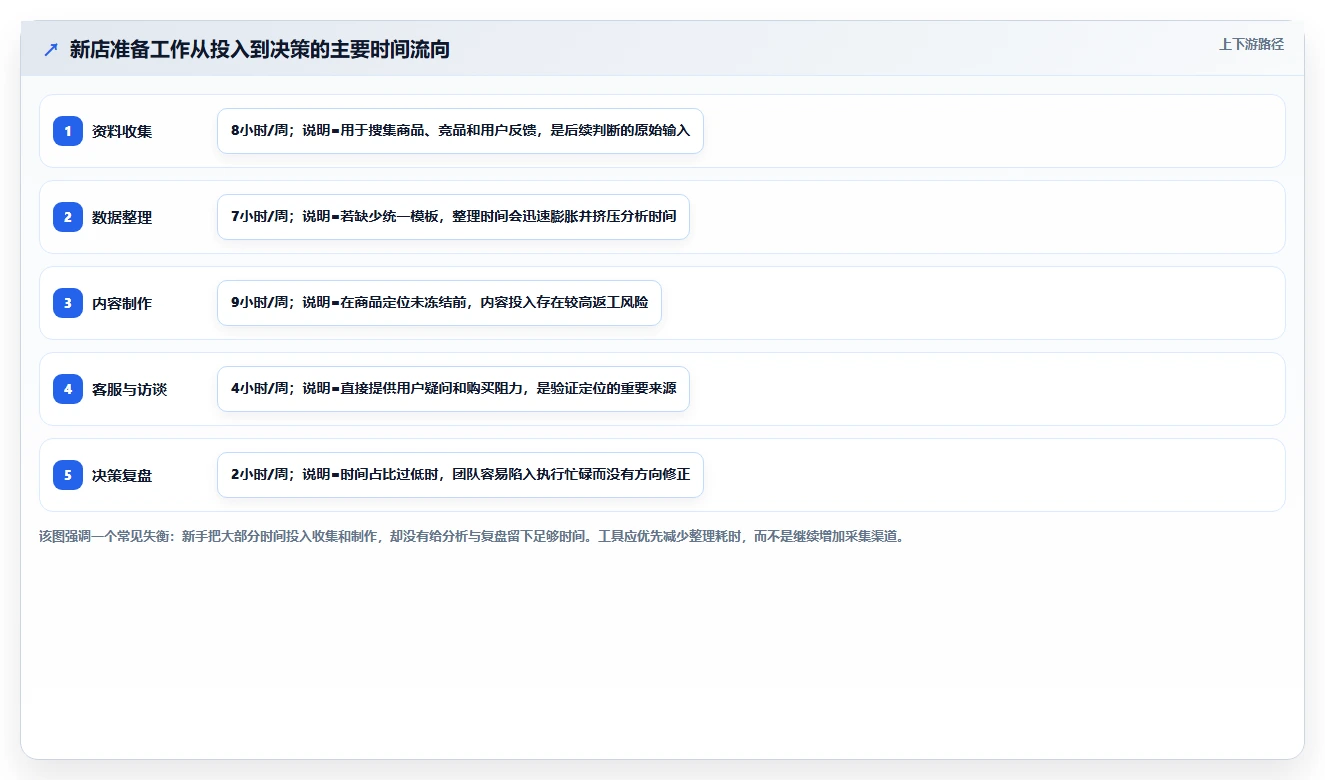Click the 8小时/周 description box

[460, 131]
